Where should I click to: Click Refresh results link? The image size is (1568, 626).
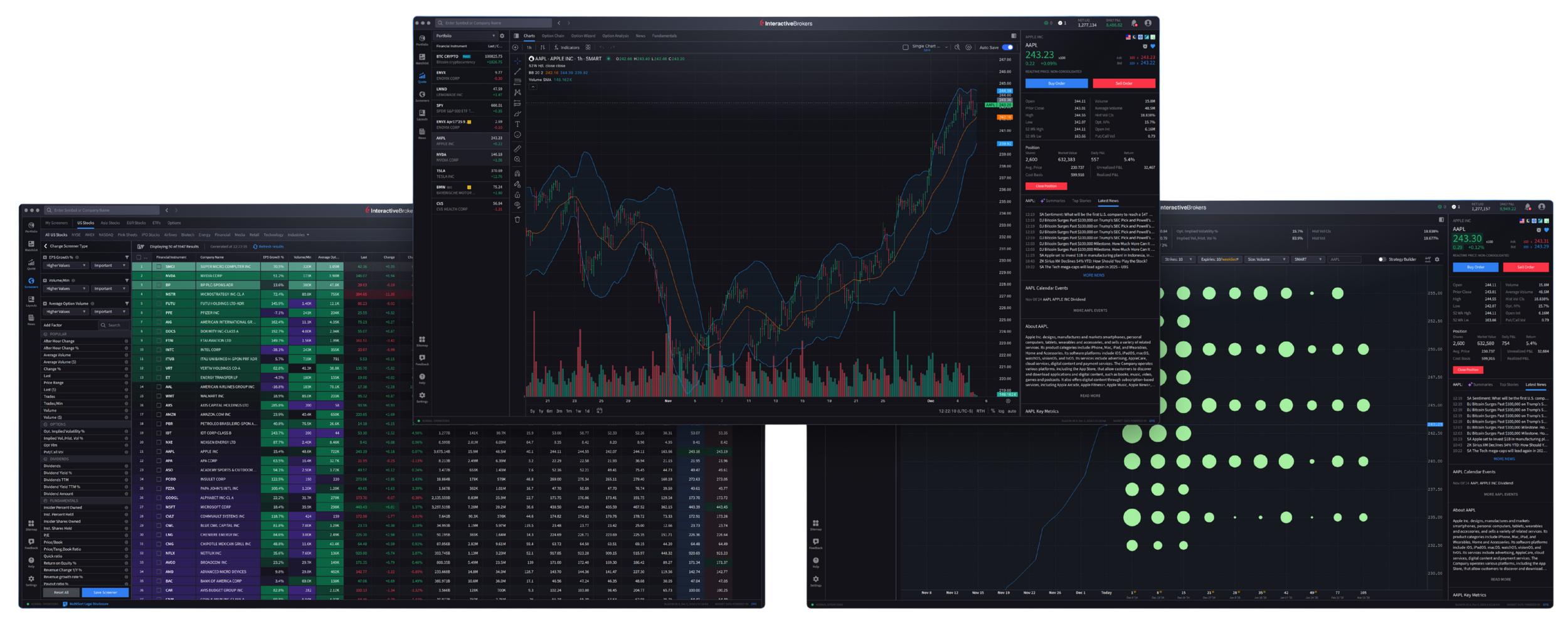point(268,247)
